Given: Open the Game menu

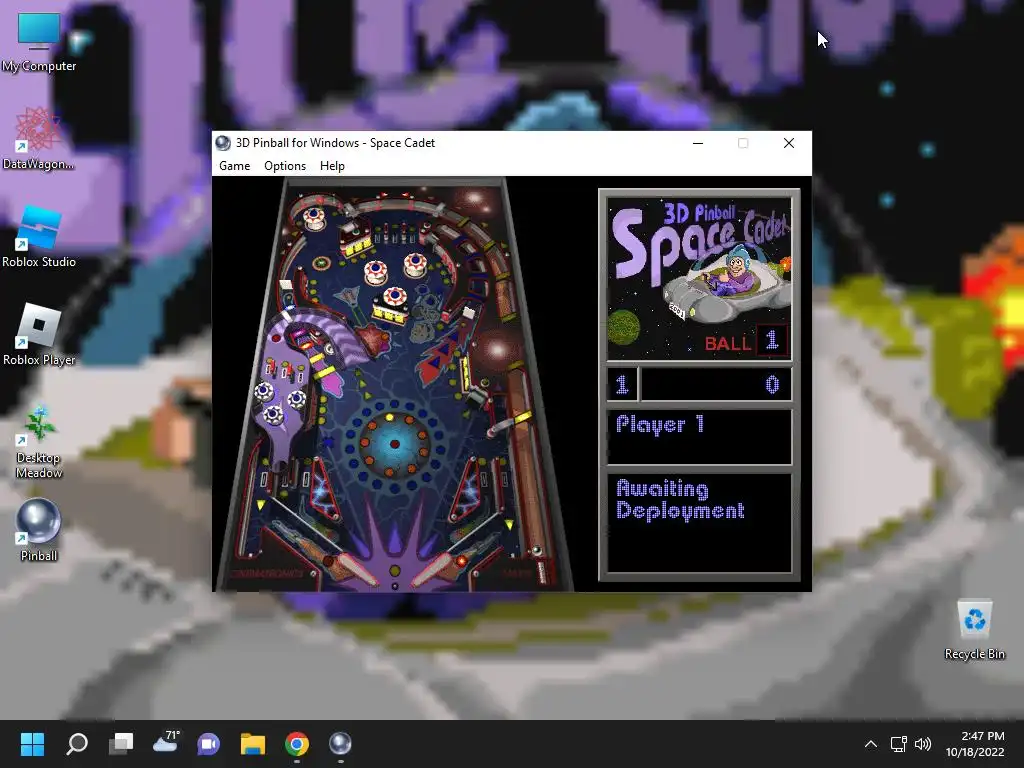Looking at the screenshot, I should 234,166.
